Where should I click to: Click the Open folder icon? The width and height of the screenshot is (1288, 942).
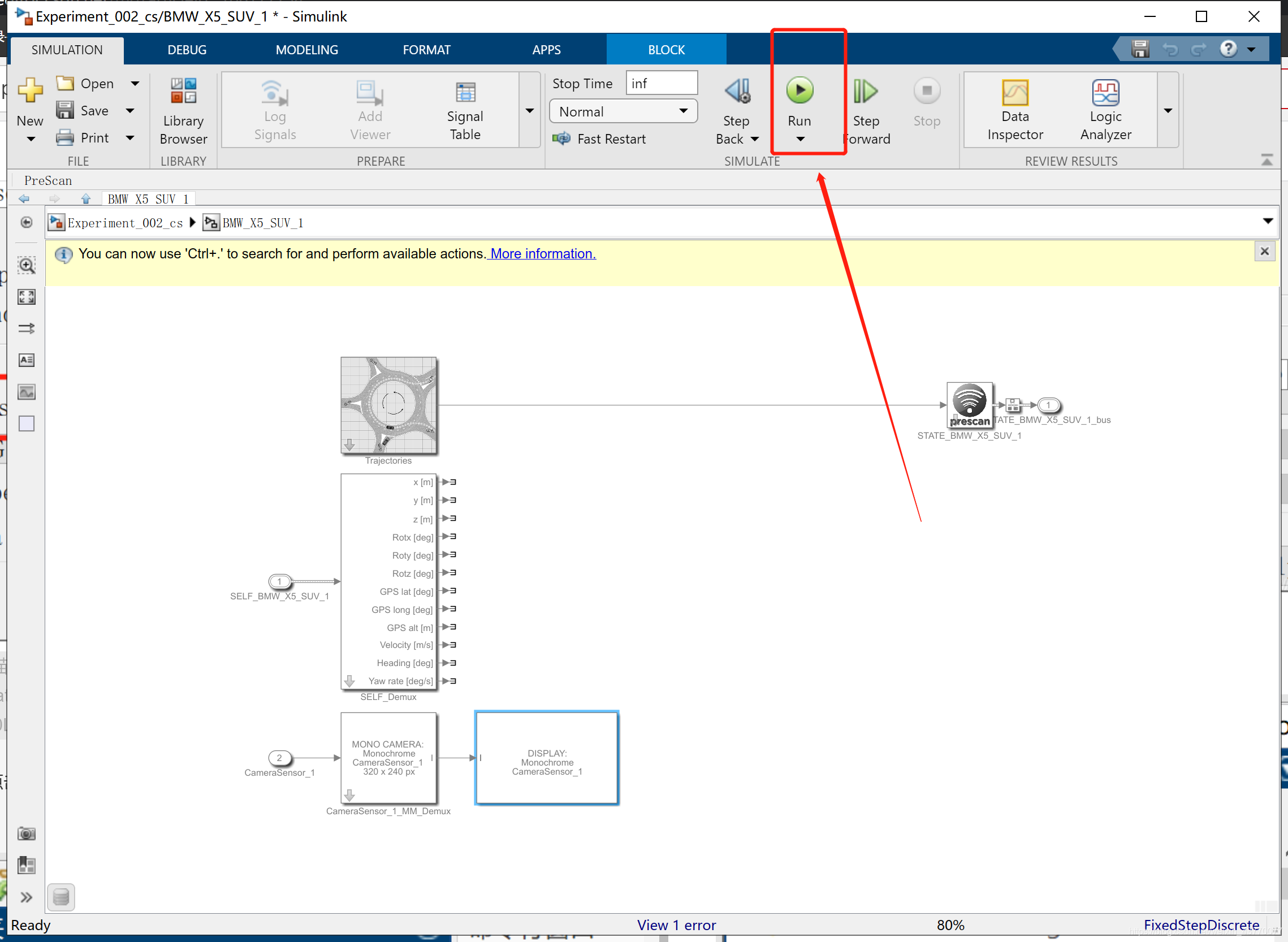coord(65,83)
